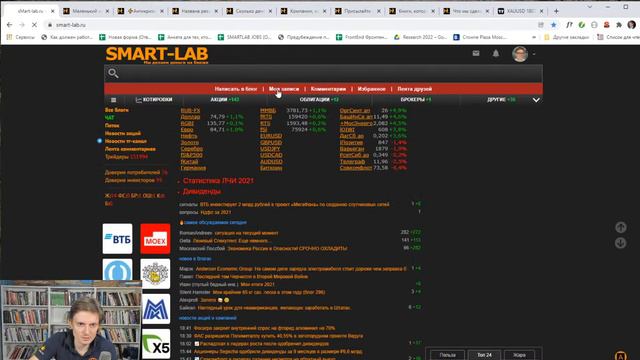Stop the page loading with X button
The image size is (640, 360).
34,25
